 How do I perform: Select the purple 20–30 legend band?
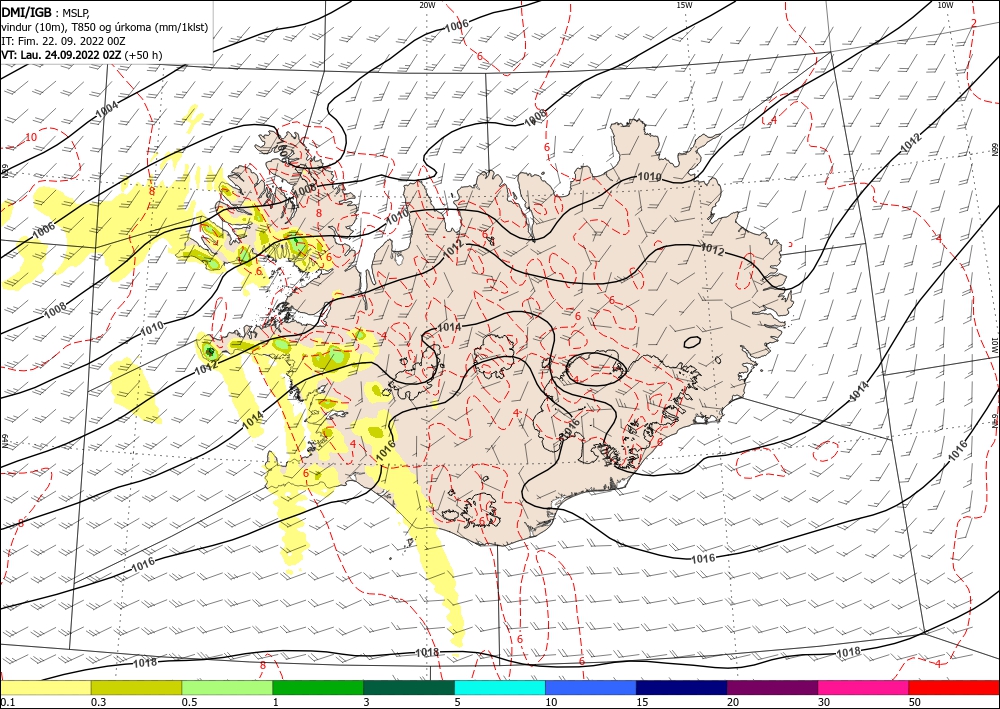tap(772, 687)
